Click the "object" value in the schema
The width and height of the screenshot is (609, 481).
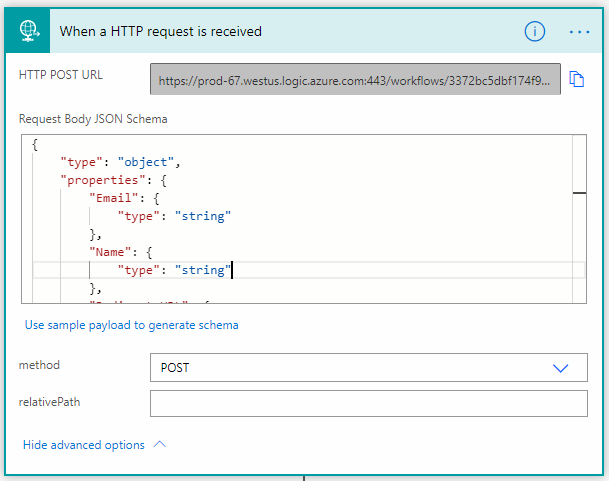click(146, 162)
